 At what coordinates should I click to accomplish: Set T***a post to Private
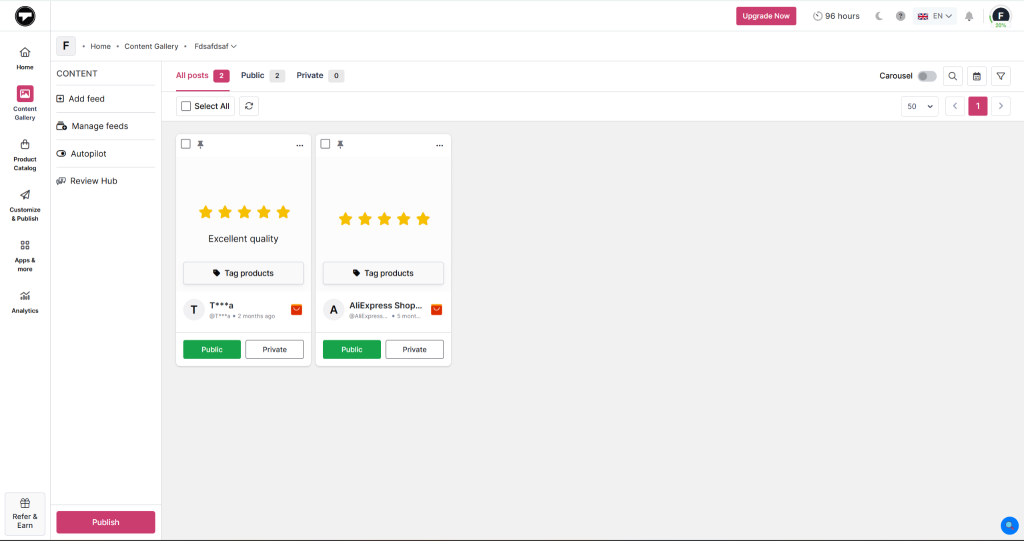pos(274,350)
